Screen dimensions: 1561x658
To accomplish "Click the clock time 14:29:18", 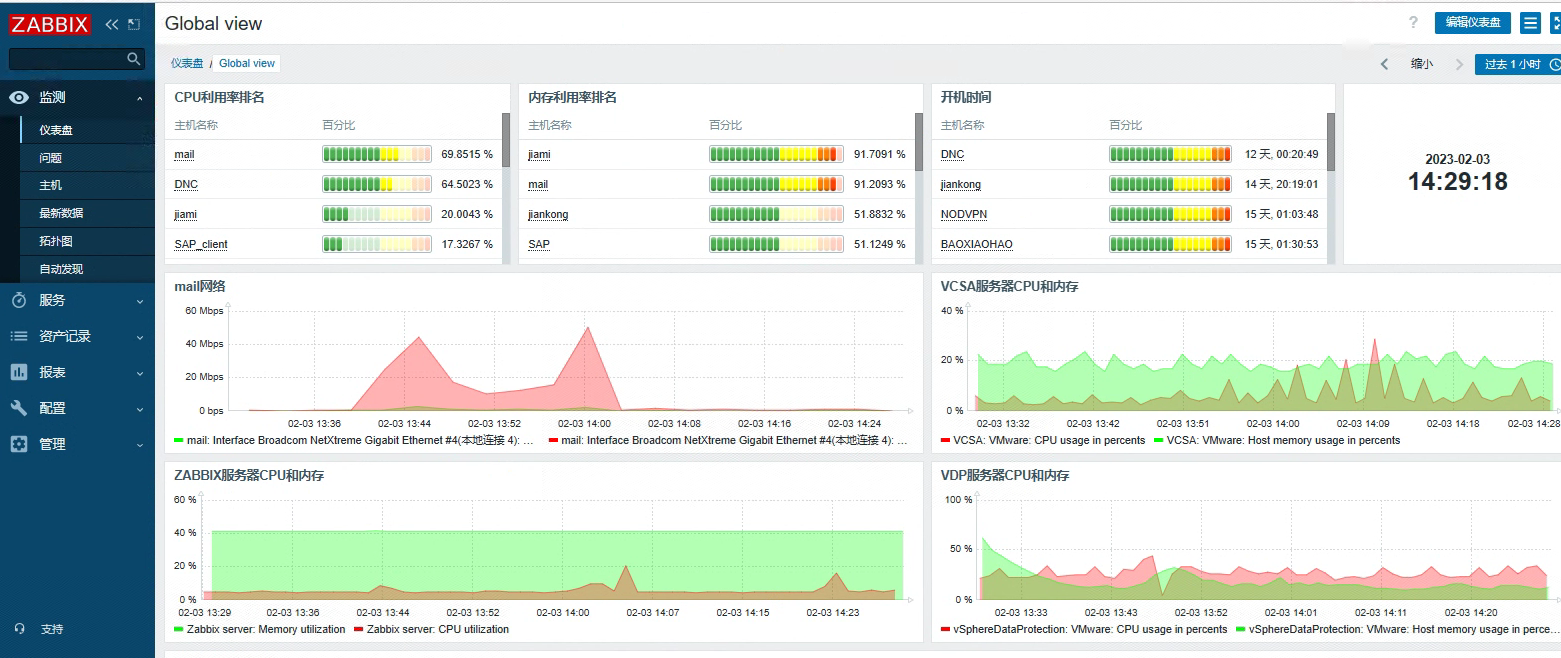I will tap(1457, 182).
